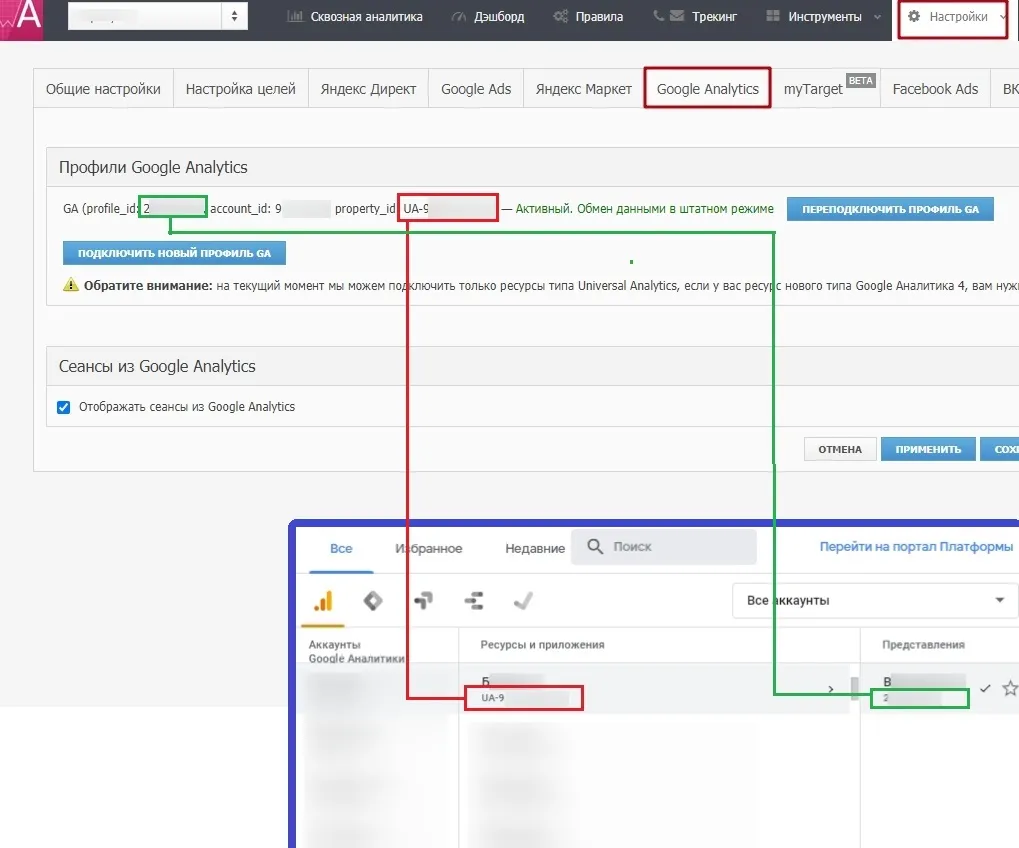
Task: Select the Google Analytics tab
Action: (708, 88)
